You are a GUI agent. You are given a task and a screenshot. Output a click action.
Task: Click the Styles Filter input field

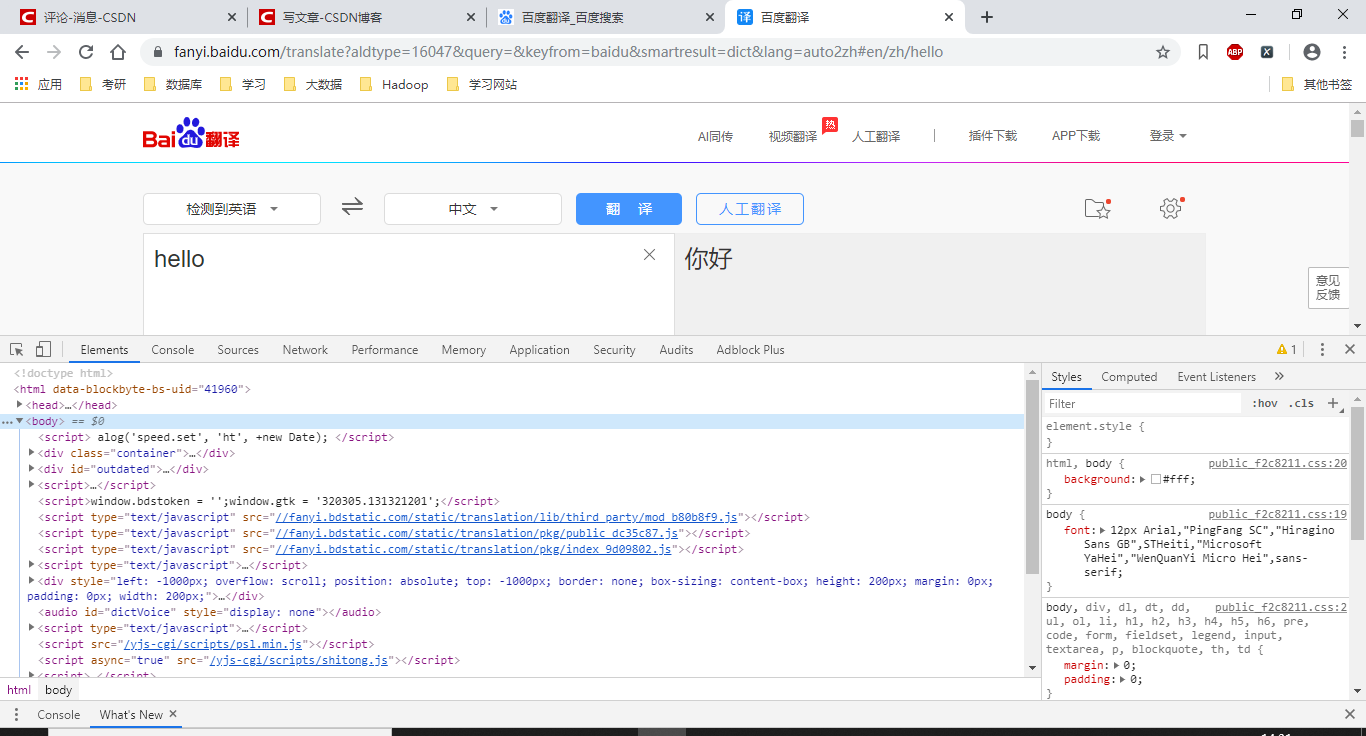tap(1143, 403)
